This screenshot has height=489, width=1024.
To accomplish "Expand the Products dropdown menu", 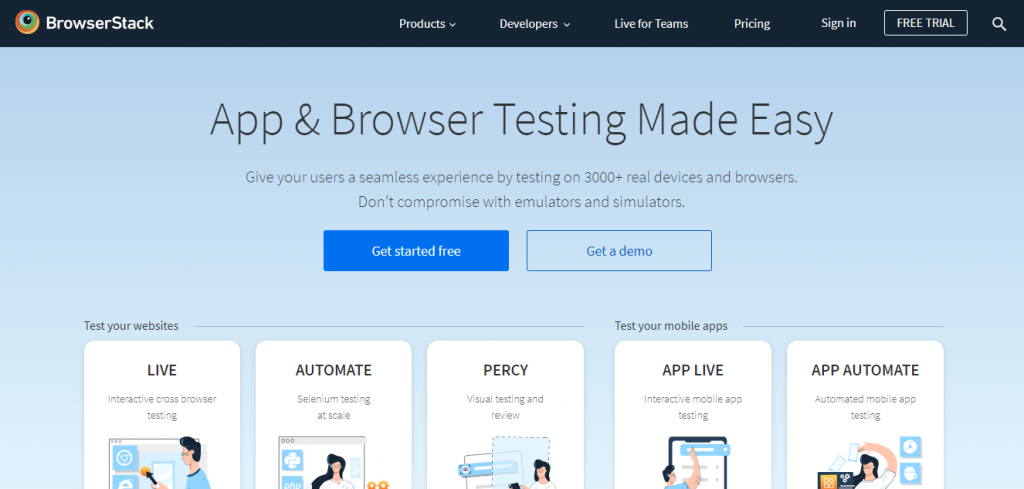I will [427, 24].
